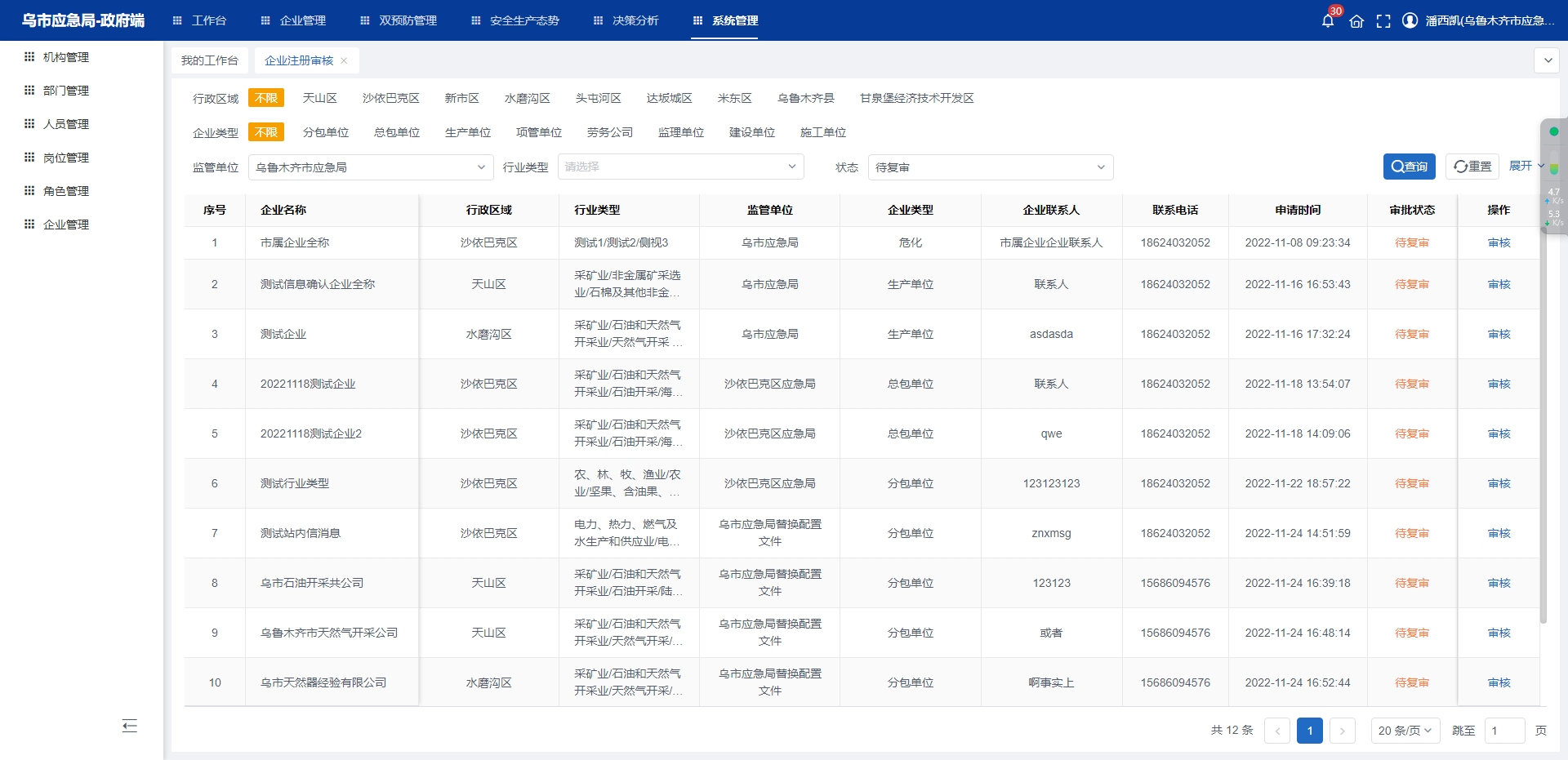Click the 企业管理 sidebar grid icon
Viewport: 1568px width, 760px height.
click(x=29, y=224)
